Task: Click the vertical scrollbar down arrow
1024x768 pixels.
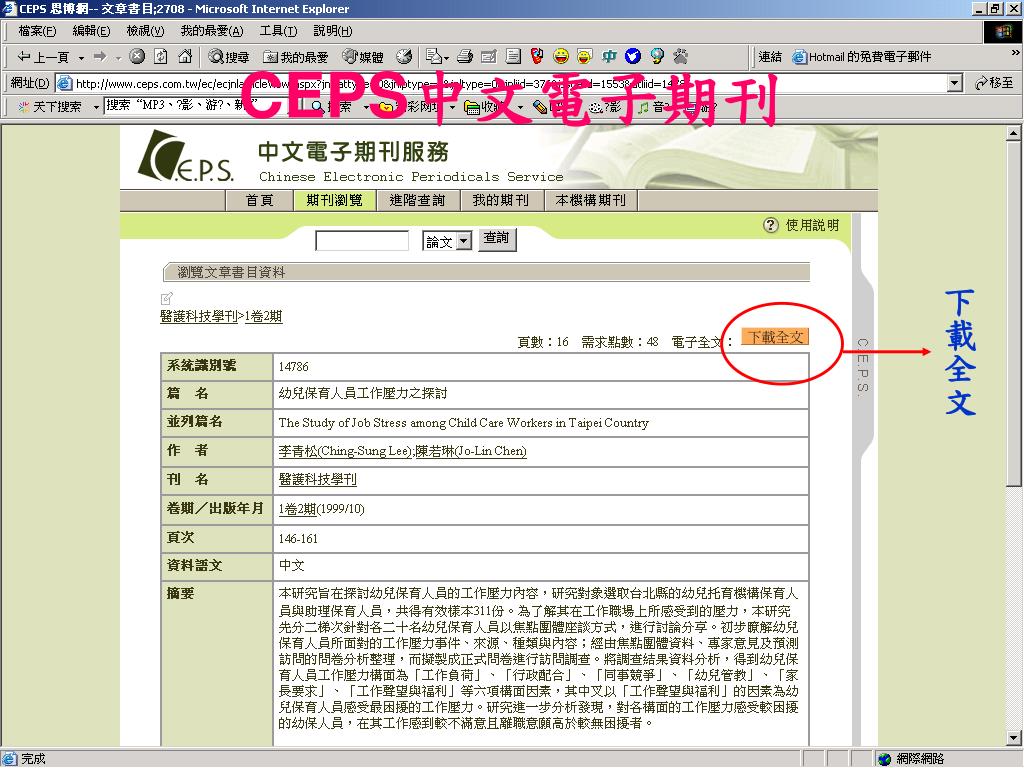Action: click(1014, 738)
